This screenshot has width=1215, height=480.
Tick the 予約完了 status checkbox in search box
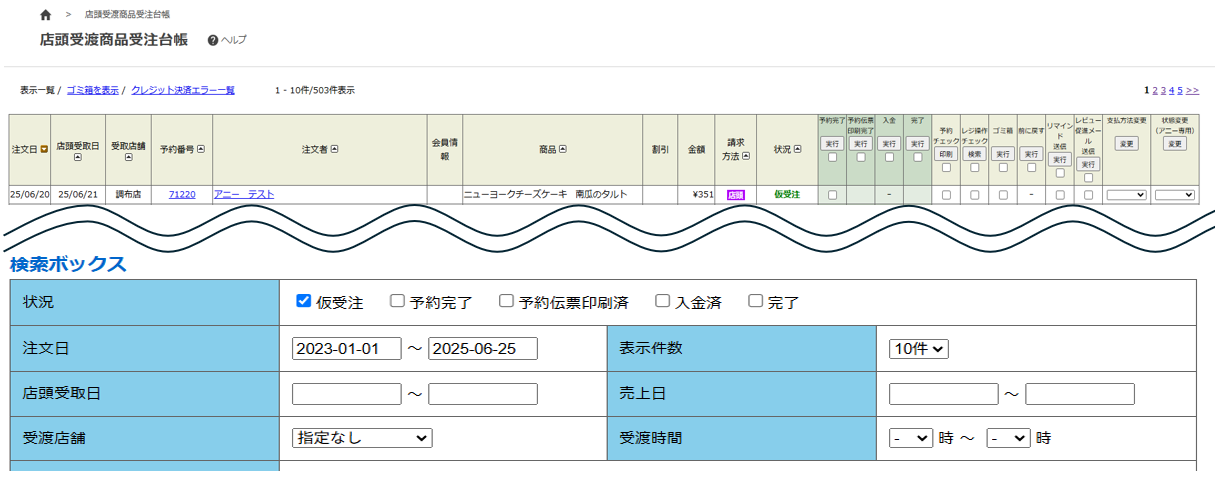397,301
